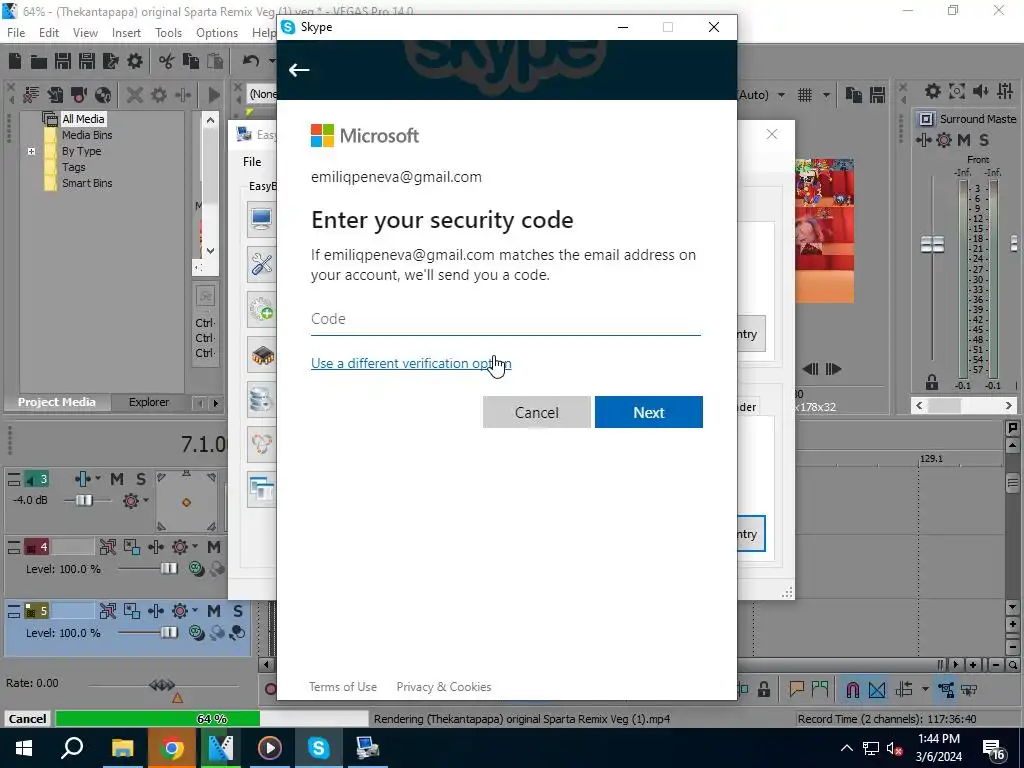Expand the By Type tree node

click(x=31, y=151)
